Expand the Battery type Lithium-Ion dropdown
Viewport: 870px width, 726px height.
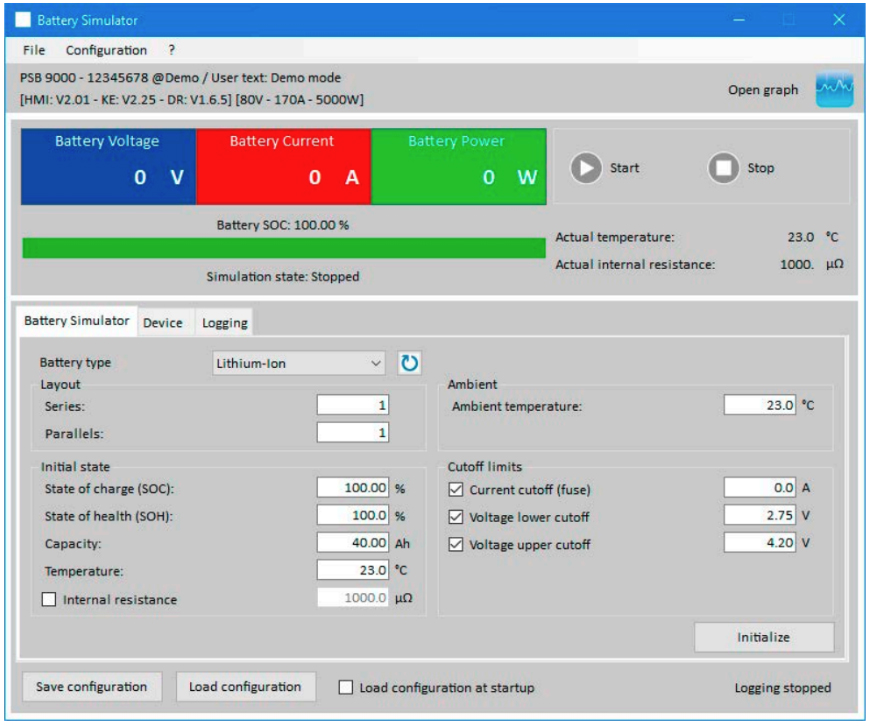click(x=299, y=363)
